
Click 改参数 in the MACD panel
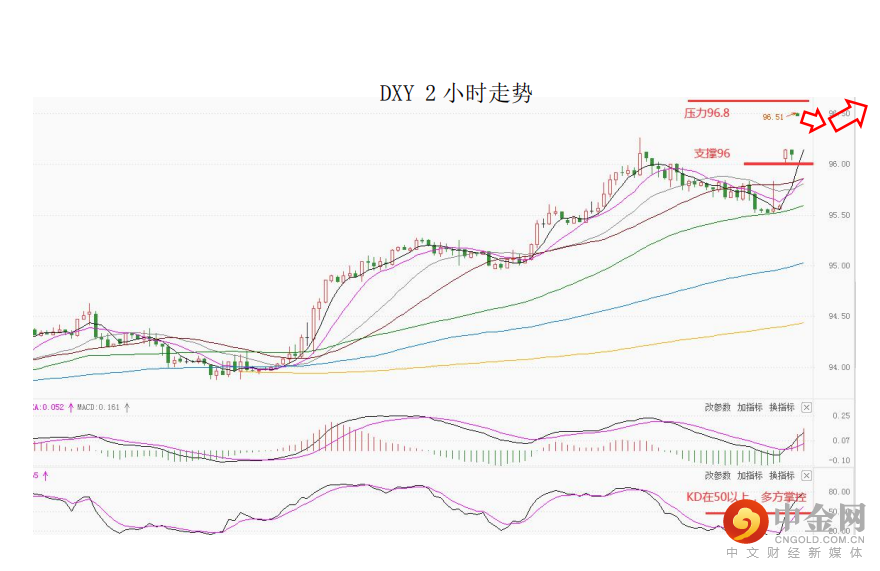click(718, 408)
